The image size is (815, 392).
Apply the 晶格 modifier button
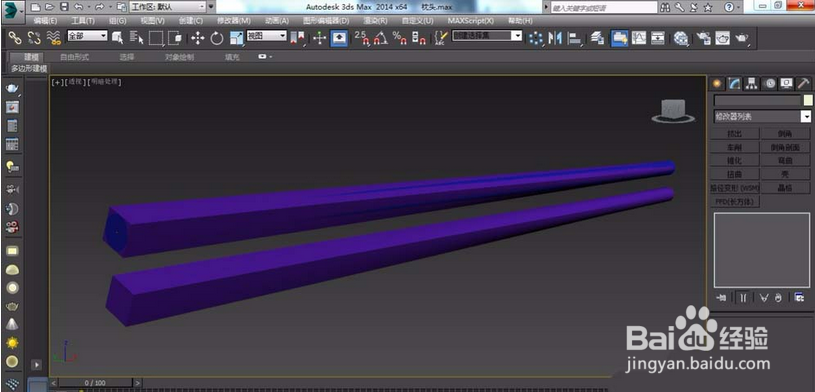785,188
